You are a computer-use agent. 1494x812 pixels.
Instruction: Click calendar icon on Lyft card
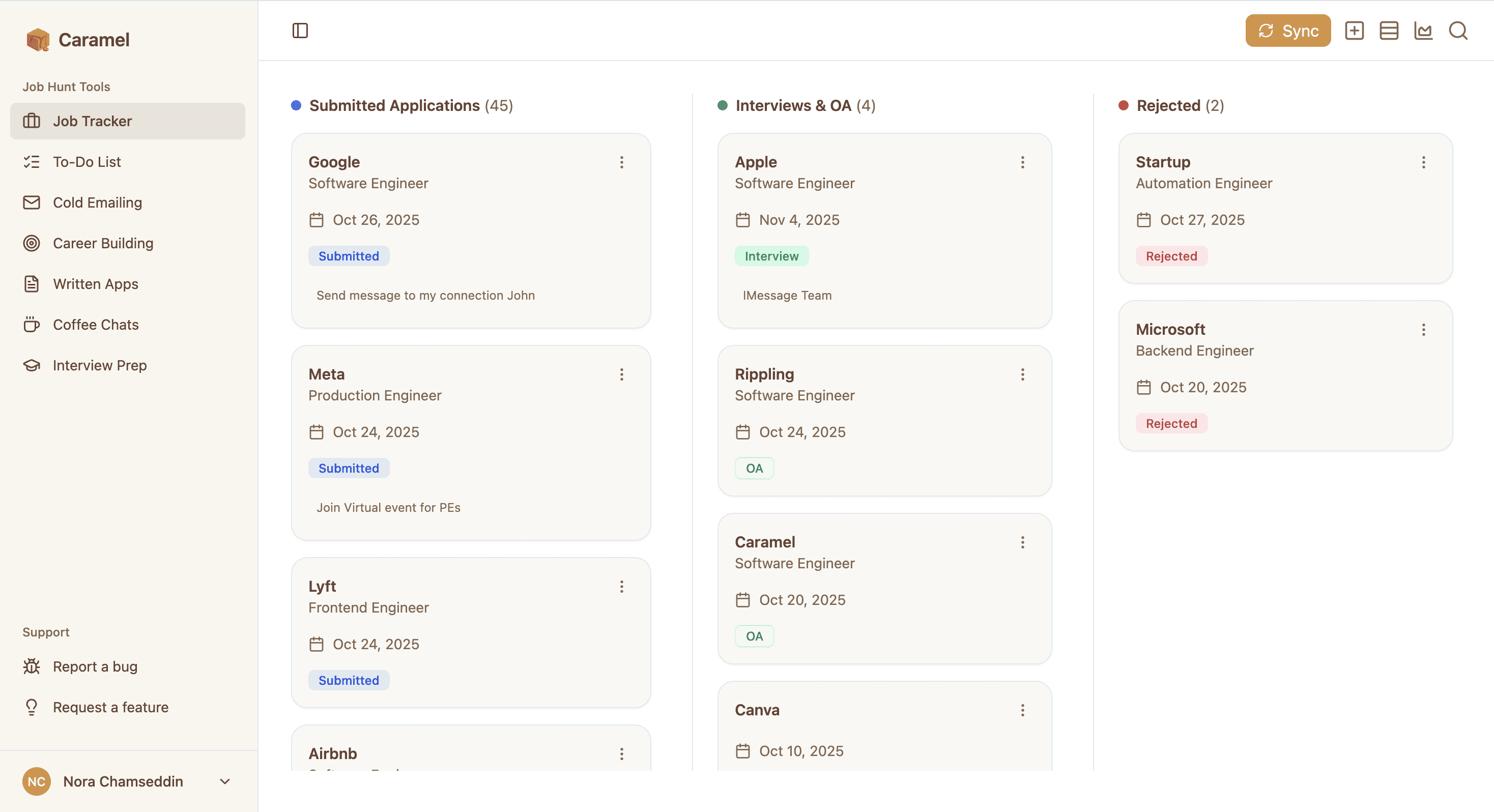pyautogui.click(x=316, y=645)
